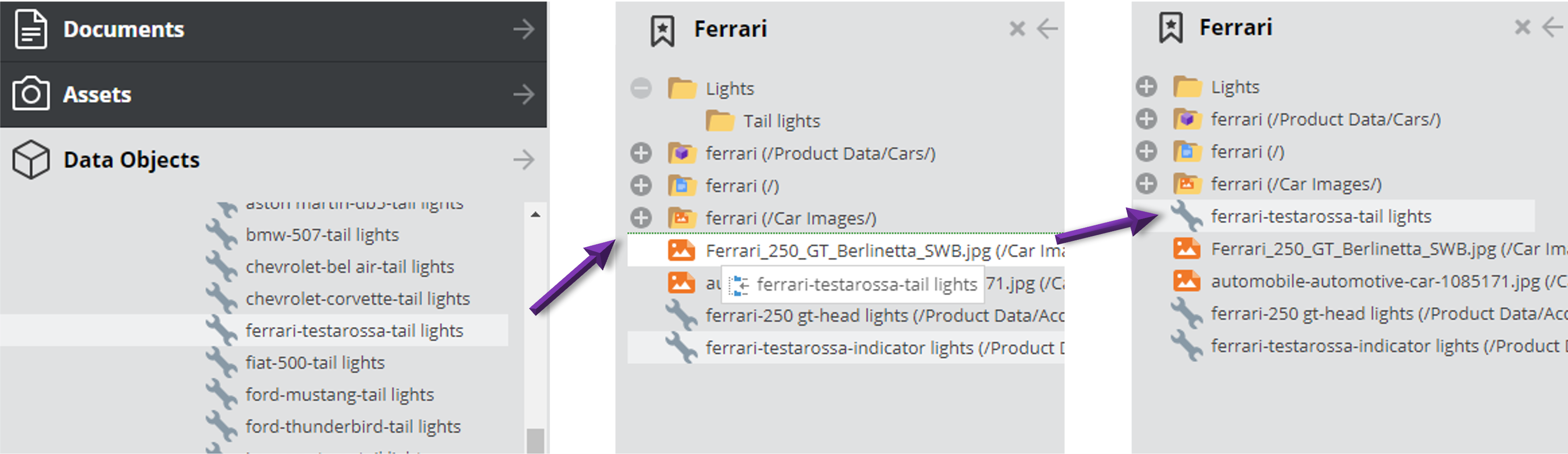Expand ferrari (/) in right panel
Screen dimensions: 1568x454
point(1146,151)
